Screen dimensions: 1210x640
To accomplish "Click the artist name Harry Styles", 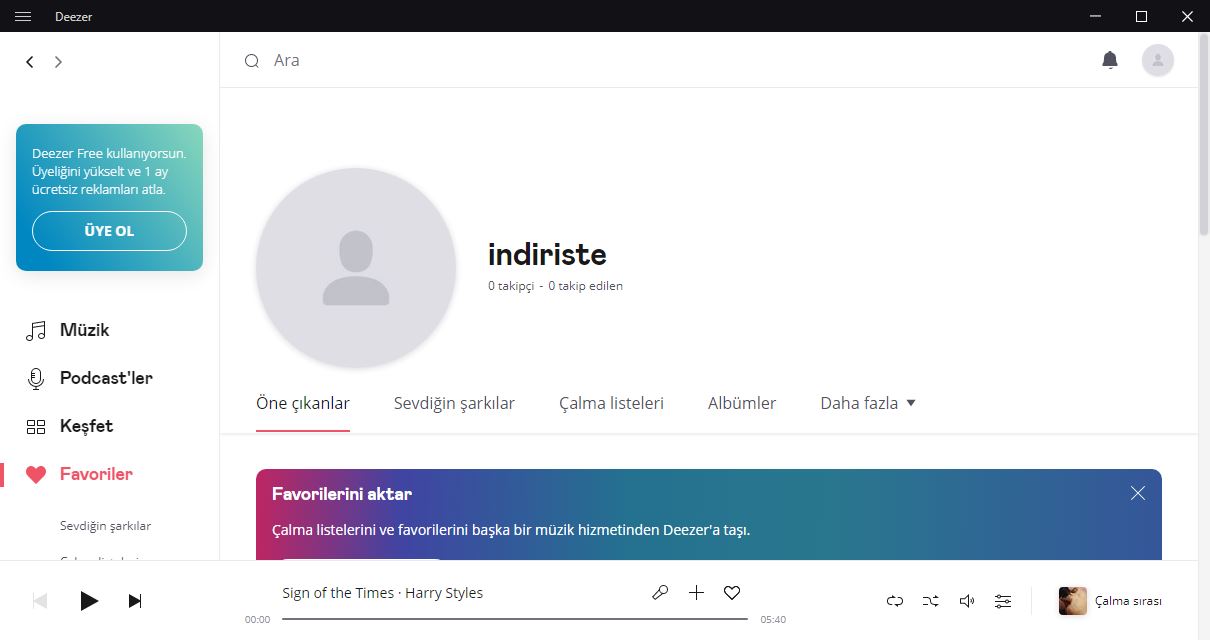I will [x=444, y=593].
